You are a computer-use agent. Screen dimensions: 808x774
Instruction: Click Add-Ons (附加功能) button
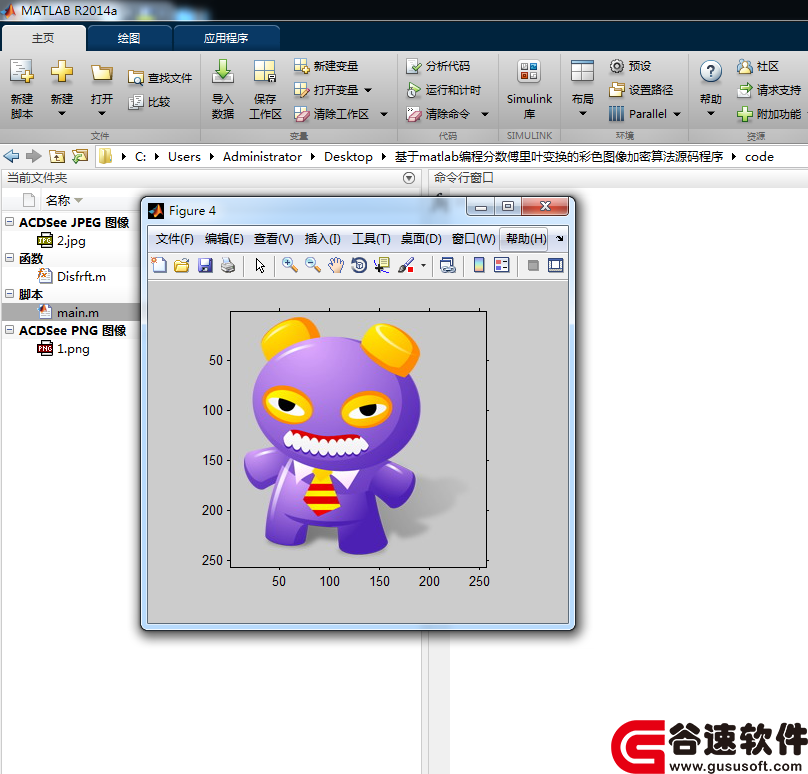[x=769, y=114]
